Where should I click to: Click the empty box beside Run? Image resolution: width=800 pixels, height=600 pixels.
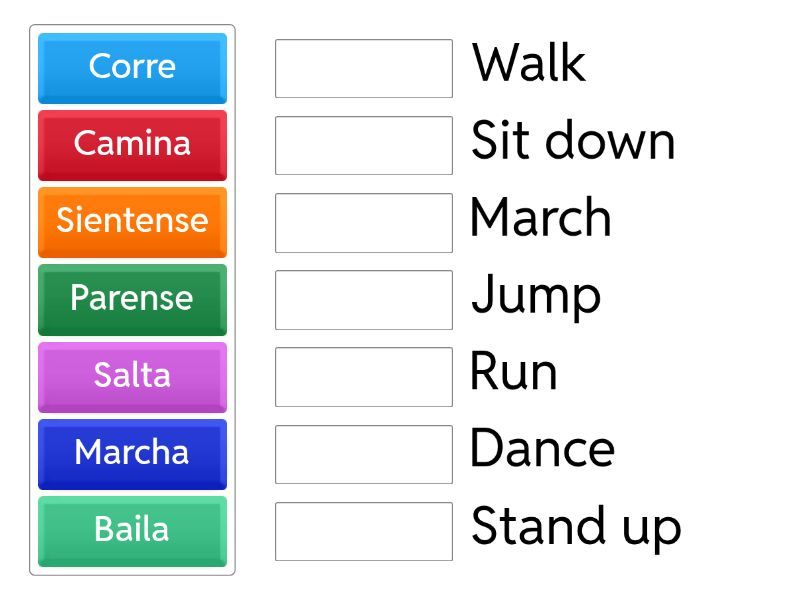[364, 377]
